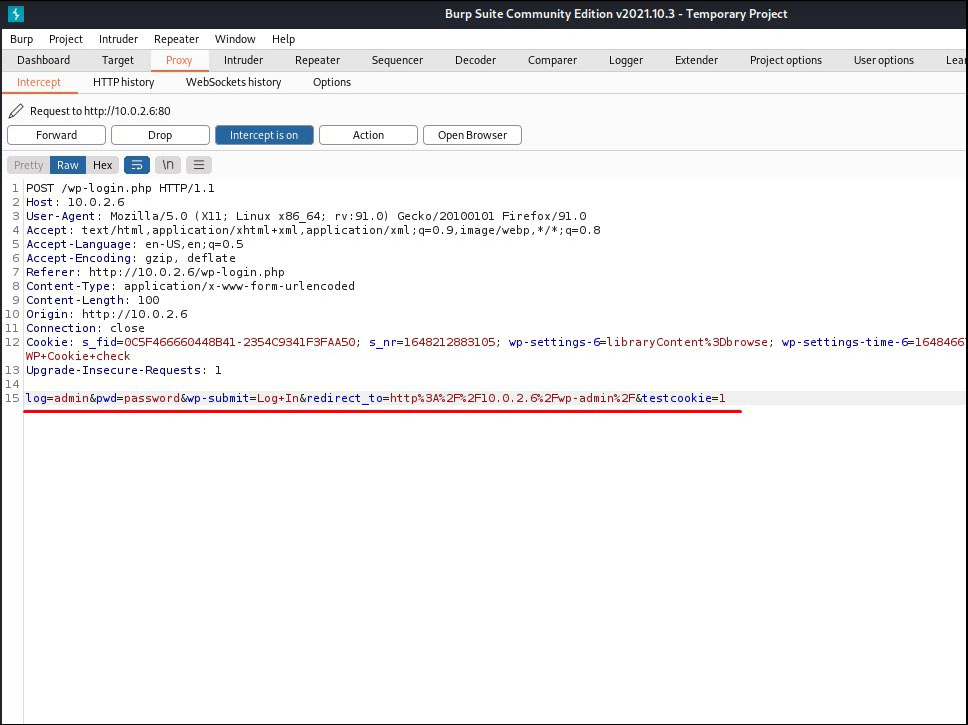Switch to Raw view

click(x=68, y=165)
